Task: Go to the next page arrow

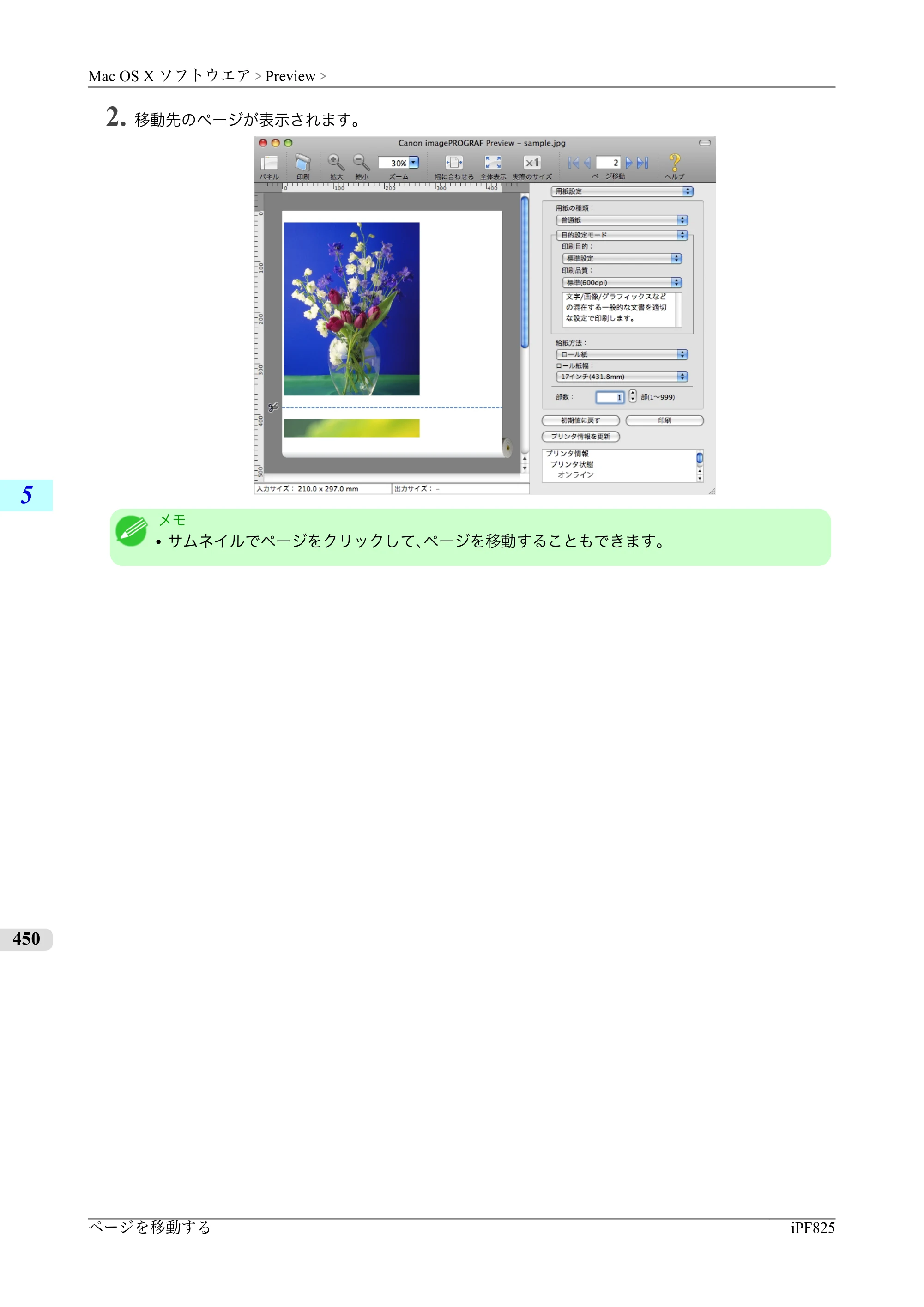Action: [629, 164]
